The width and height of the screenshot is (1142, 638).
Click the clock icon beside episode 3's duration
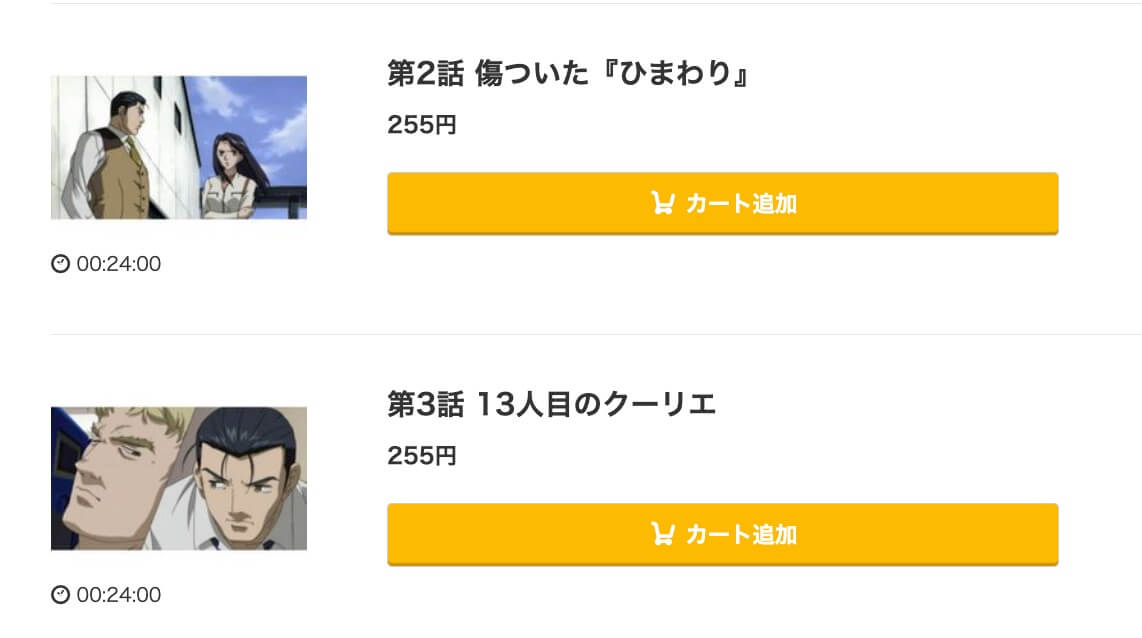click(60, 594)
